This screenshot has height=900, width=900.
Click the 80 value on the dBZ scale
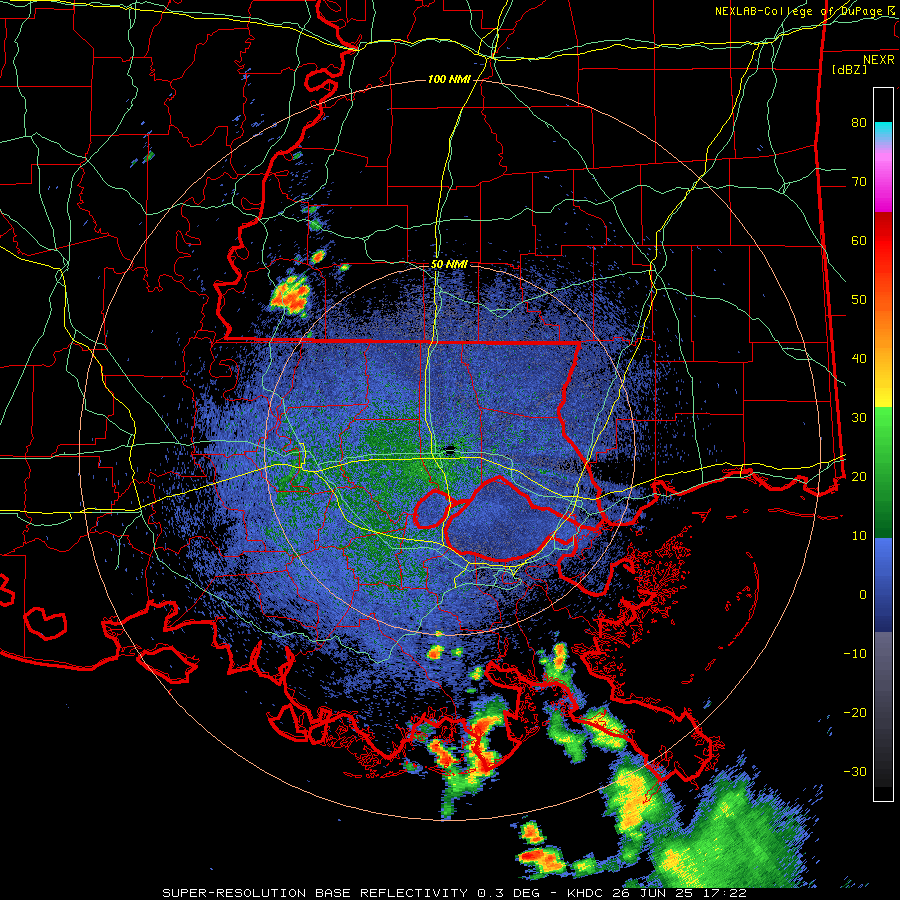[859, 123]
